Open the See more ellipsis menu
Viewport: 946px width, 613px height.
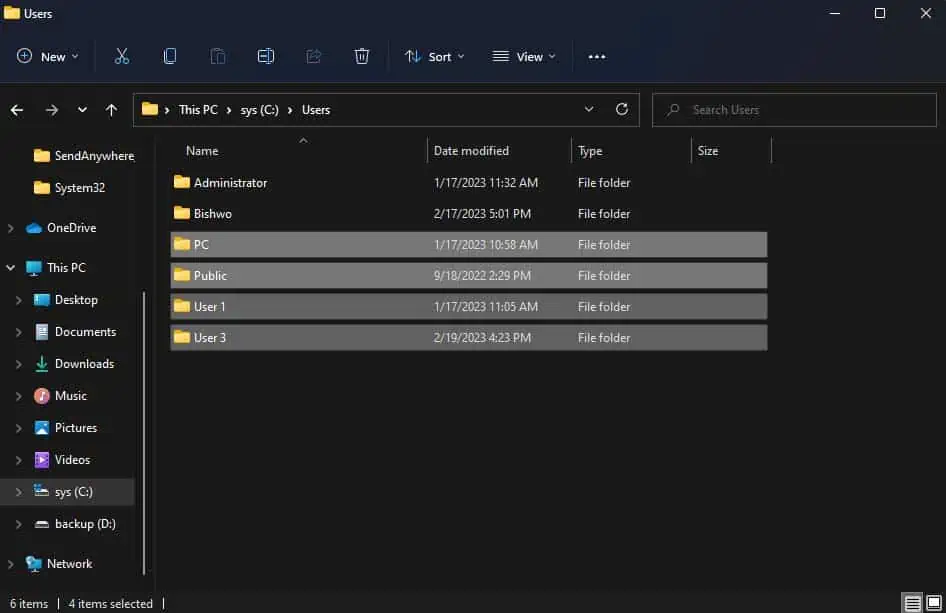pos(597,56)
